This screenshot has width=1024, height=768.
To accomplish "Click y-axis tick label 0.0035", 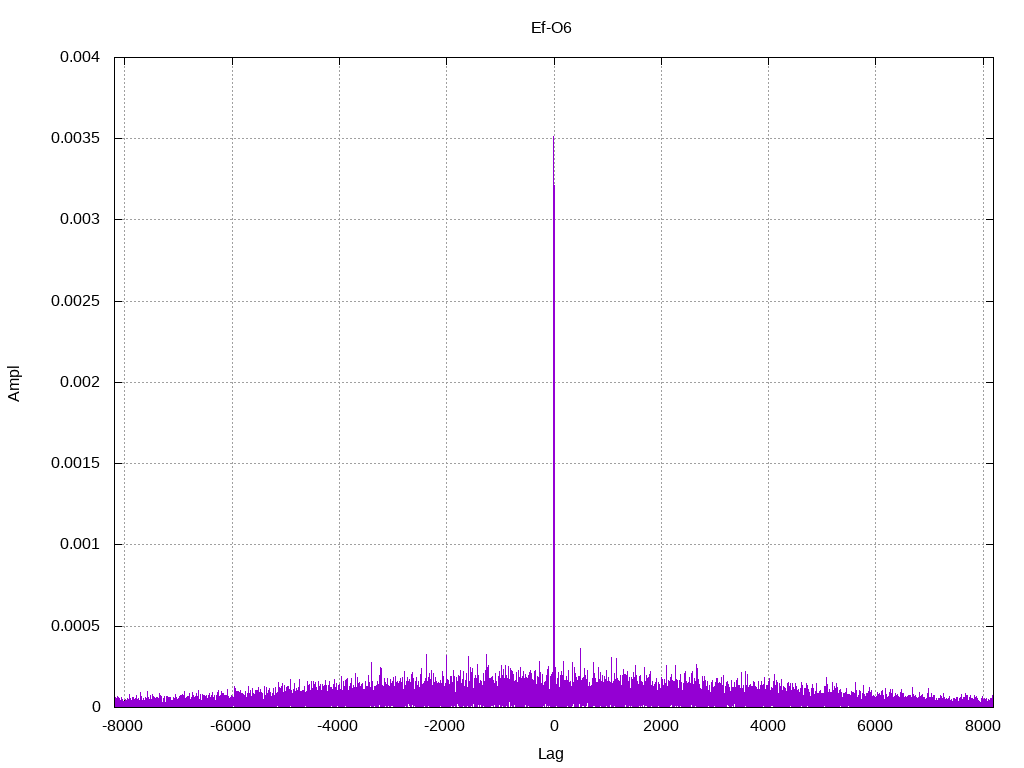I will (75, 138).
